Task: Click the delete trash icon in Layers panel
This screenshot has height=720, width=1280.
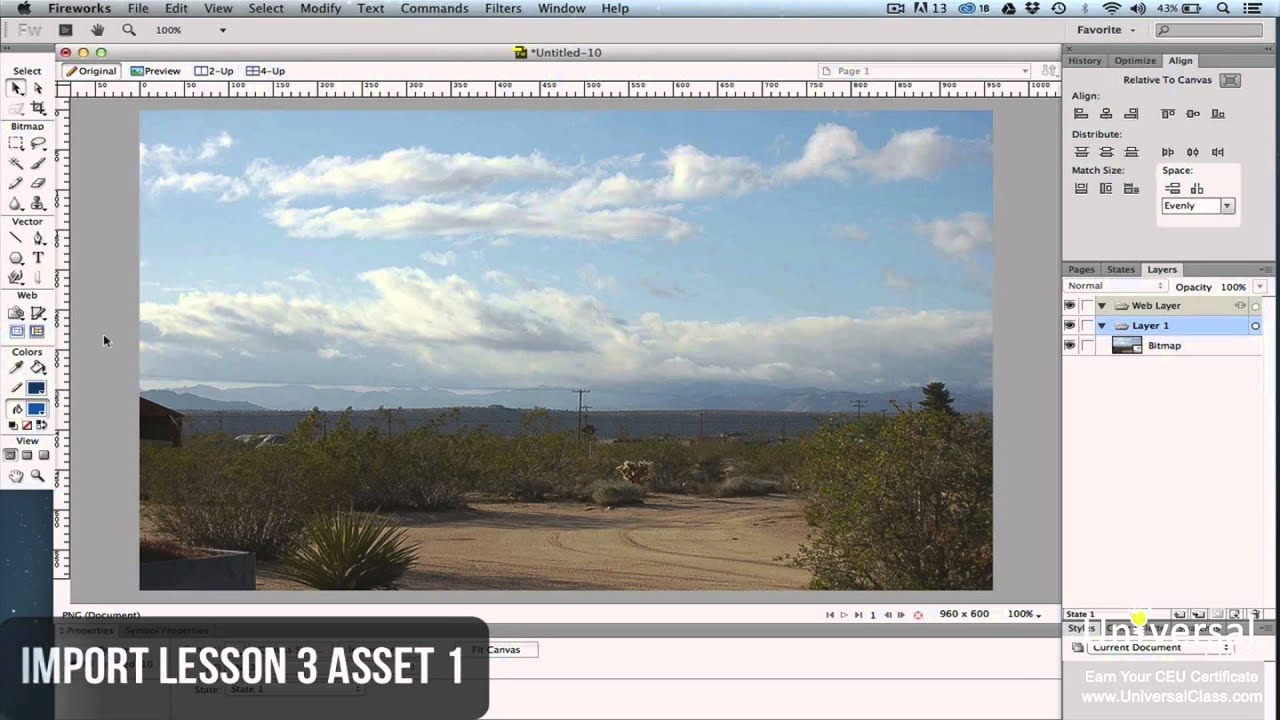Action: click(1256, 614)
